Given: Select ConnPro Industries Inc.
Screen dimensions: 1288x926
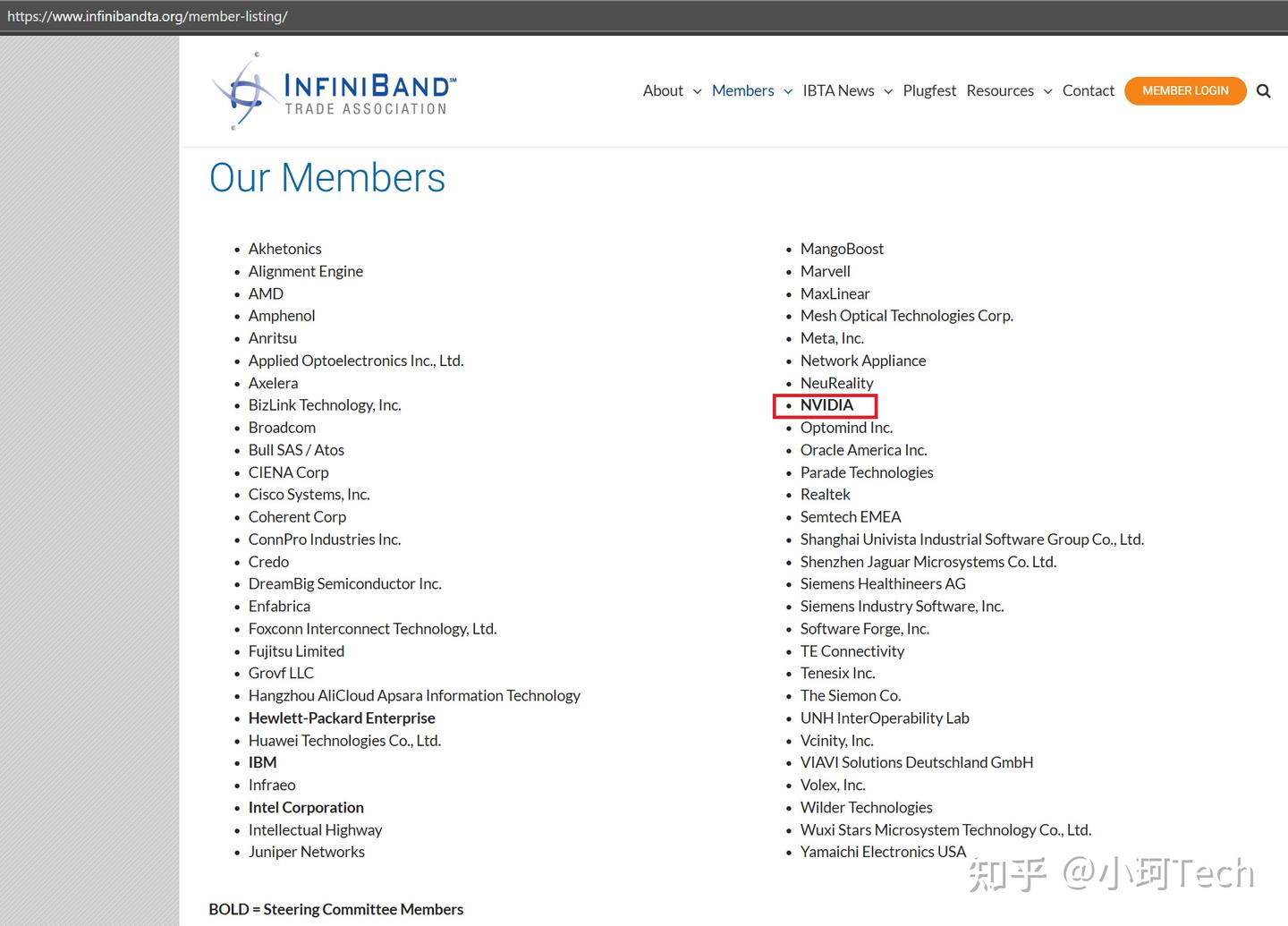Looking at the screenshot, I should coord(325,539).
